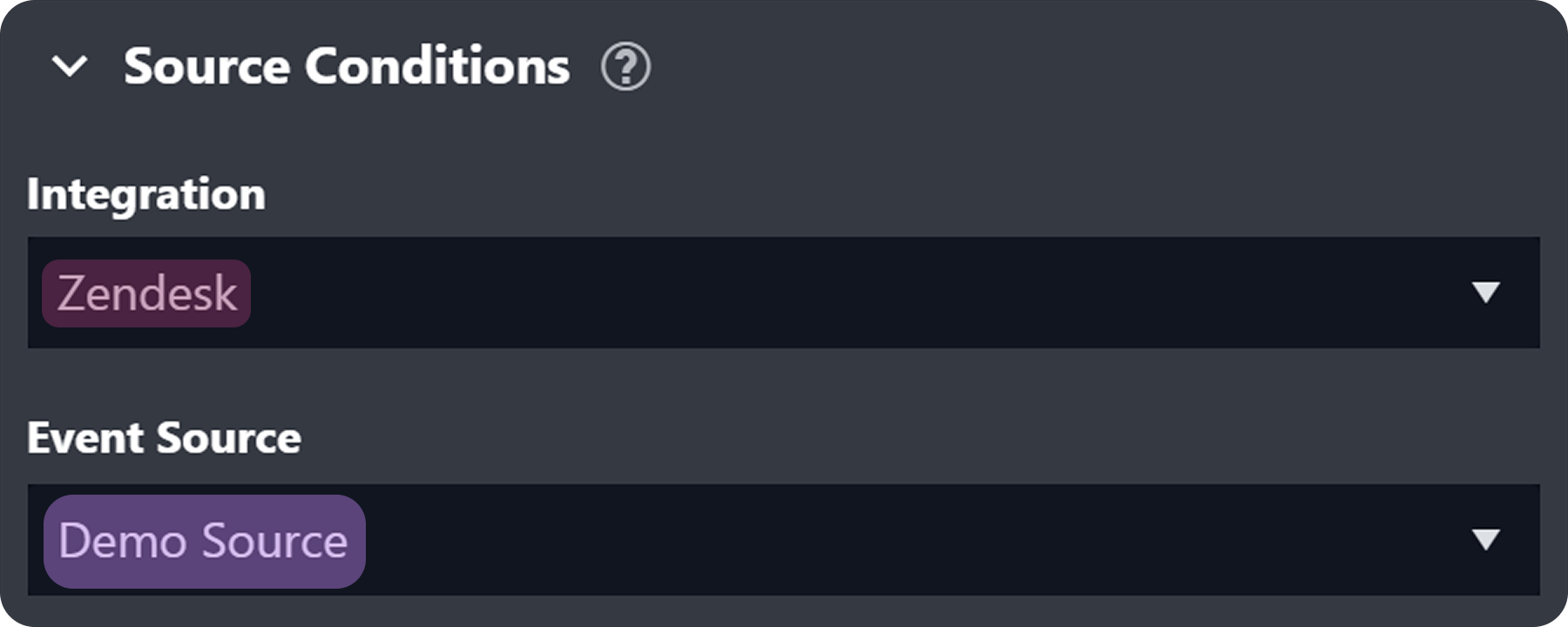
Task: Select the Demo Source tag
Action: 204,541
